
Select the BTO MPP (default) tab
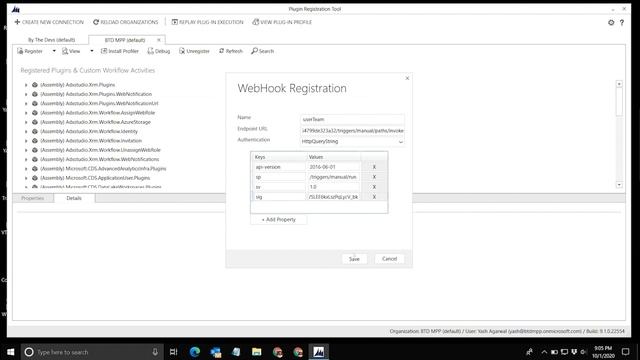pos(124,40)
